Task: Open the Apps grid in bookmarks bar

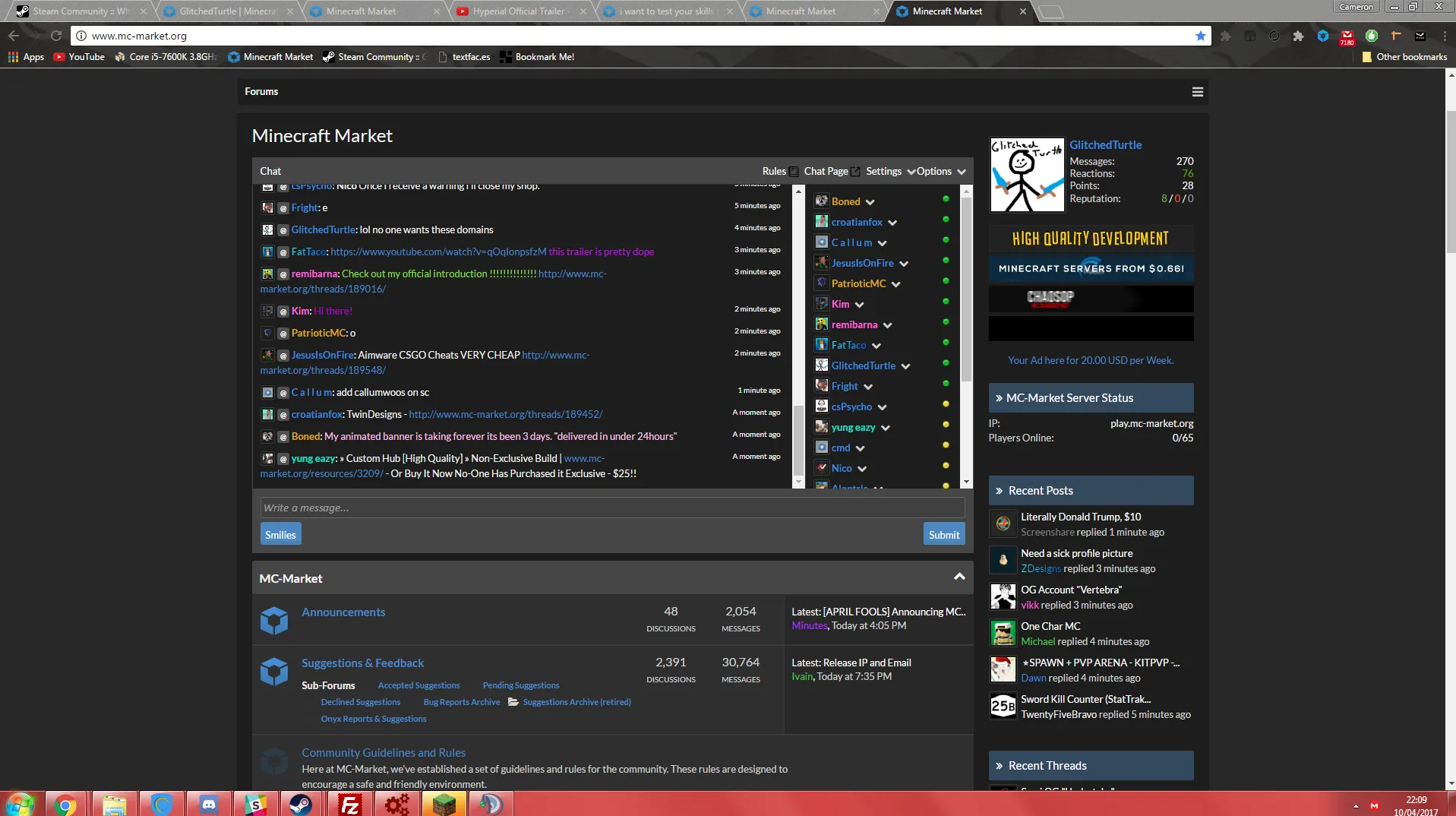Action: coord(26,57)
